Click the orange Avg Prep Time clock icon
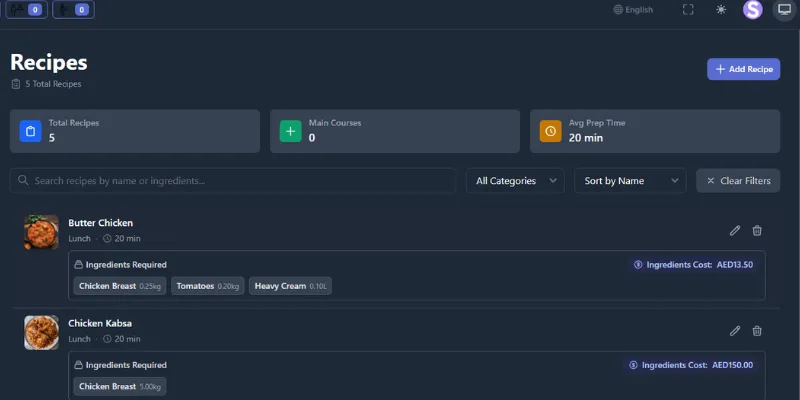Screen dimensions: 800x400 point(550,131)
